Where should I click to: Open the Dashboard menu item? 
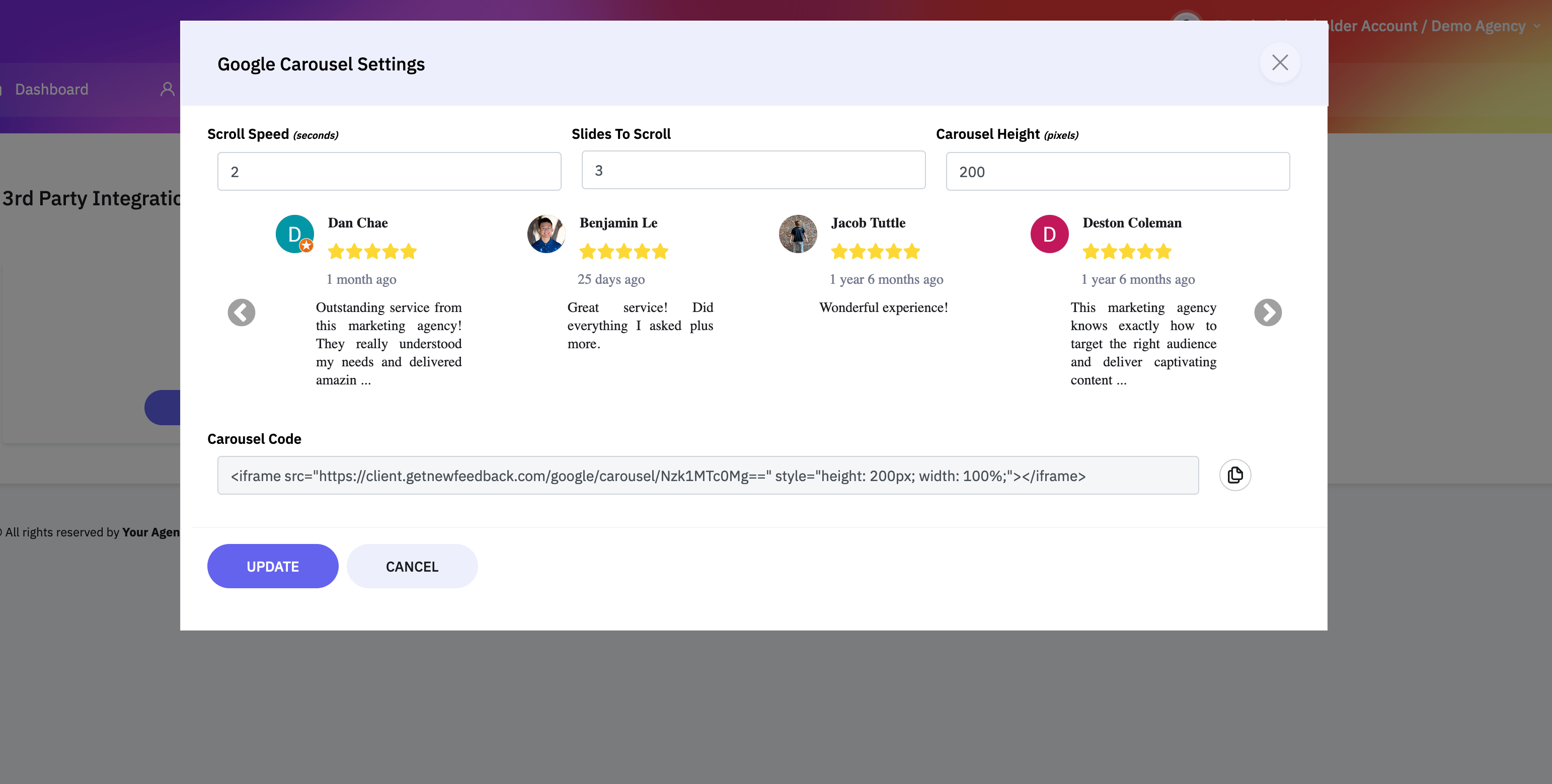click(51, 89)
